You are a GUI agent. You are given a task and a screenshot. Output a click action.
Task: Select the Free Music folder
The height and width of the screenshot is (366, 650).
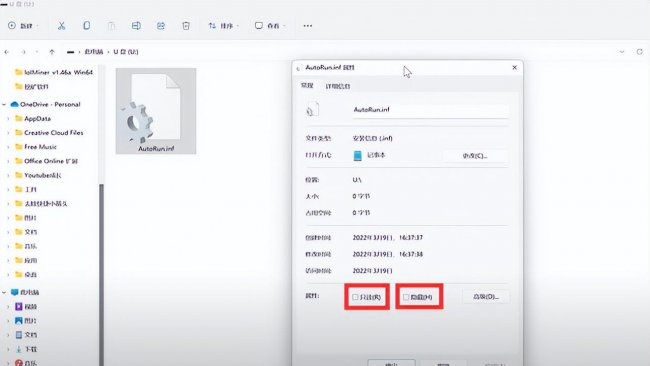36,147
